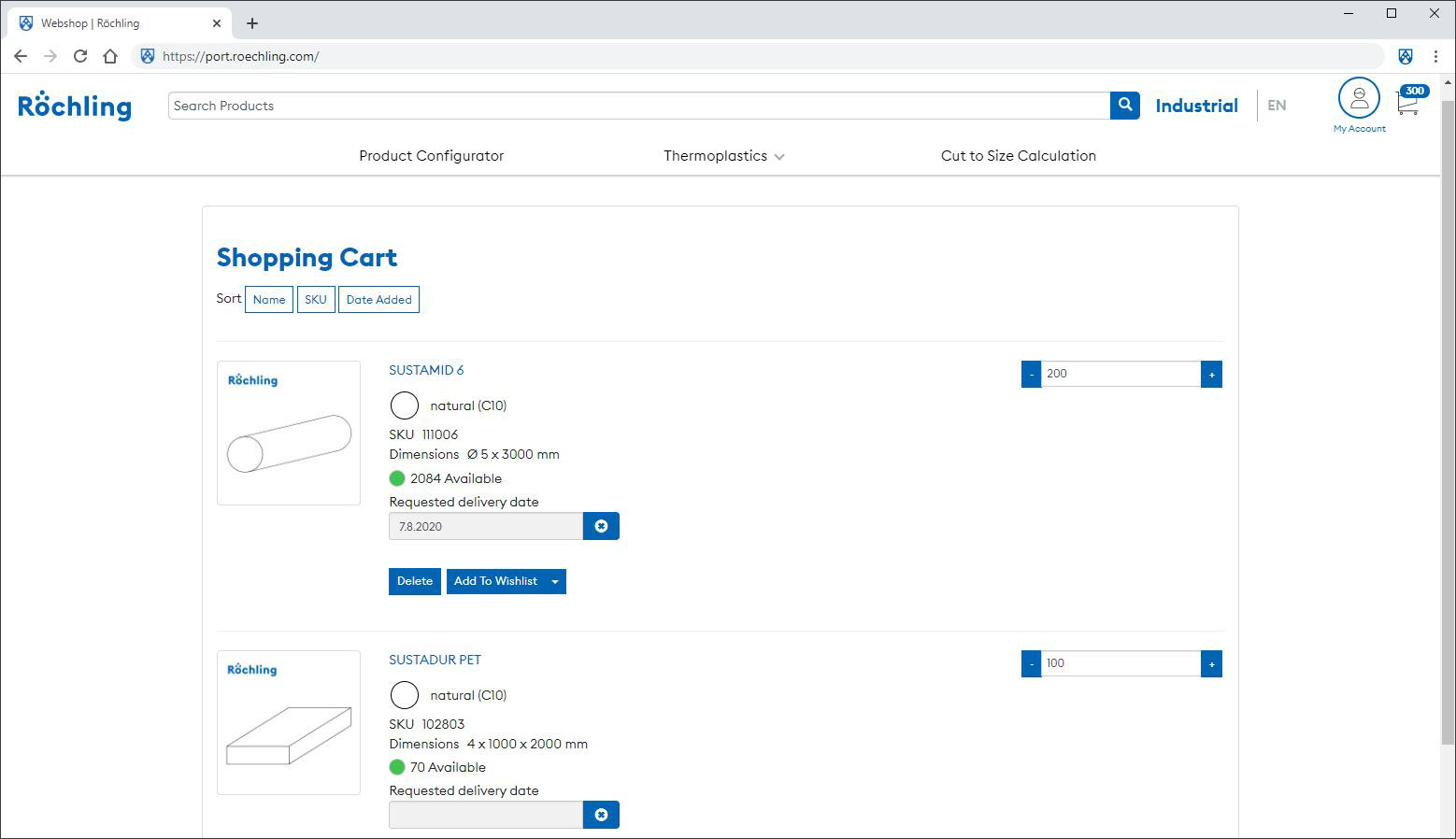Switch language using the EN selector

pos(1277,106)
